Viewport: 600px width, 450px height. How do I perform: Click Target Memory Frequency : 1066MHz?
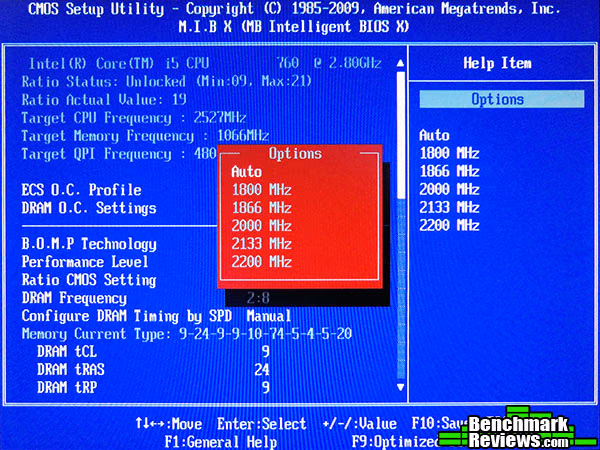(x=145, y=136)
